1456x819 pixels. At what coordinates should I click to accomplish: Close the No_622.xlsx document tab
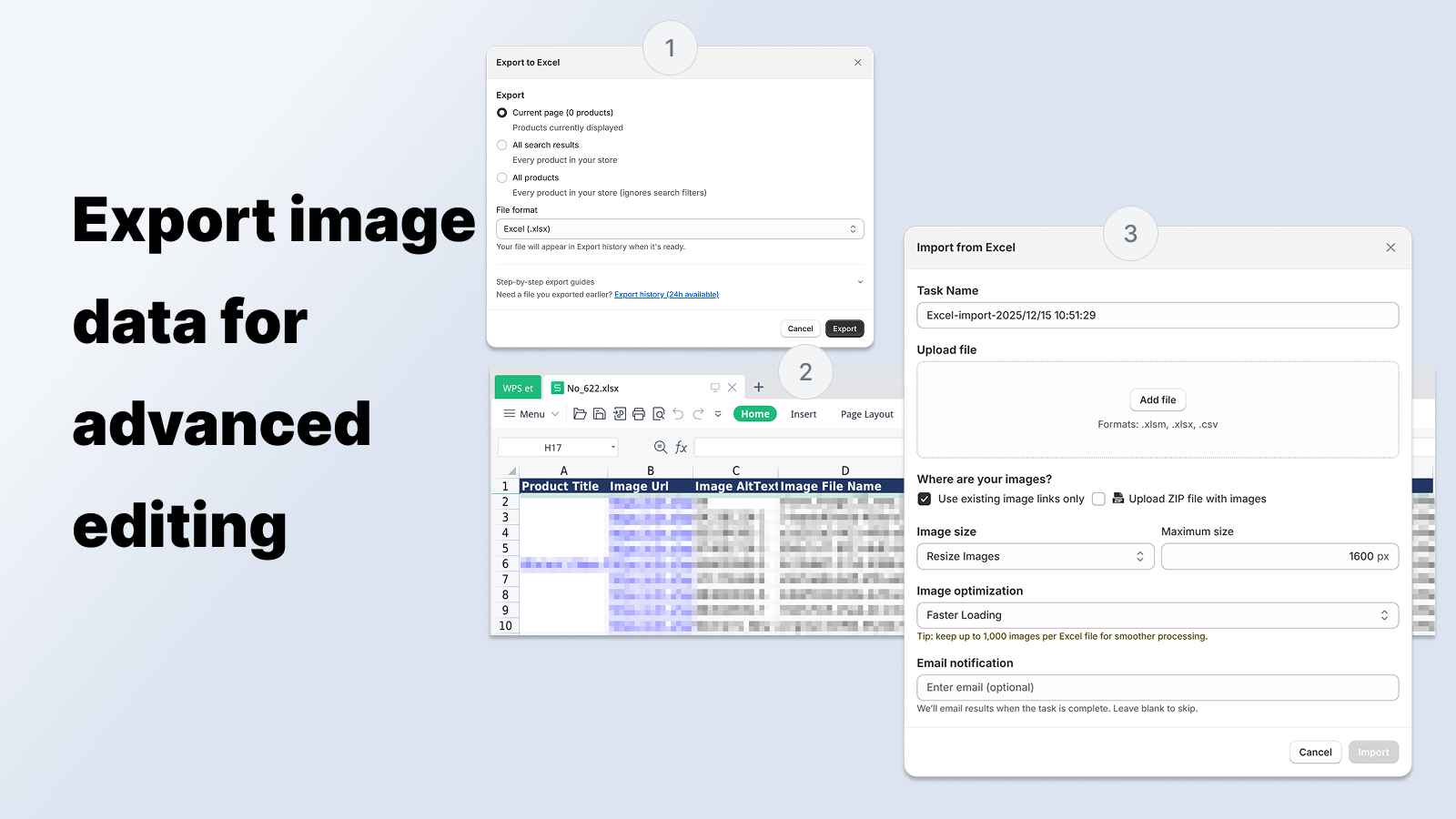pos(733,388)
